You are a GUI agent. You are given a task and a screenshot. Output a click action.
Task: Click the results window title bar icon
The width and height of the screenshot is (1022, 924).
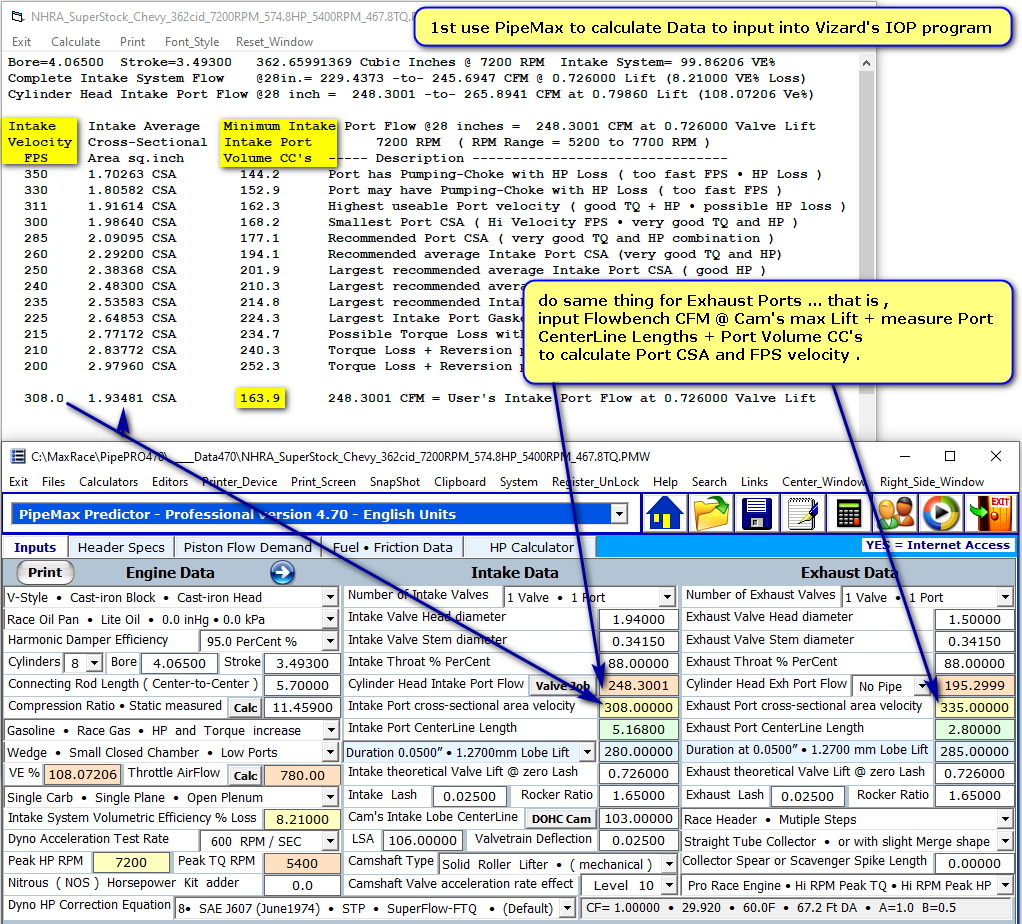[x=18, y=16]
